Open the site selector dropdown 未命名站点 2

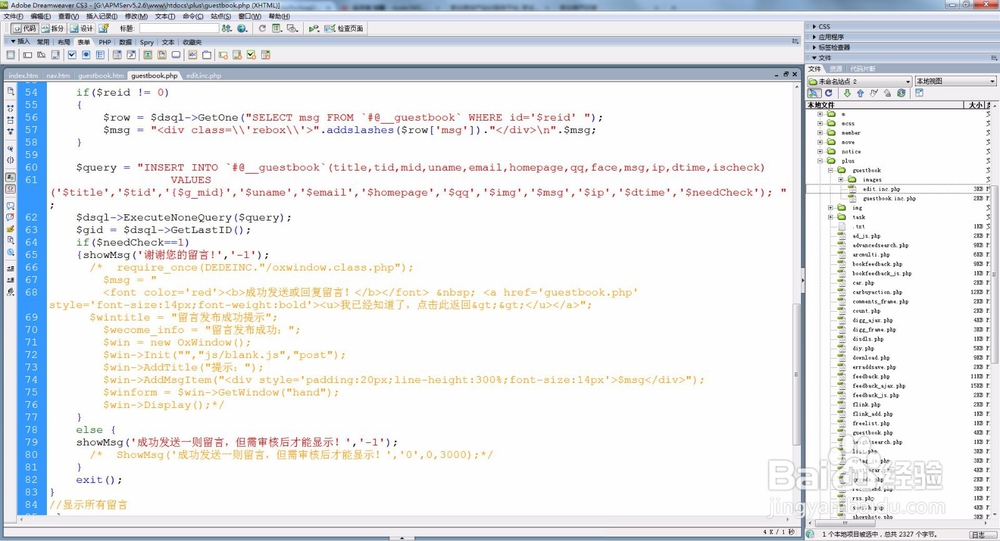(x=860, y=82)
